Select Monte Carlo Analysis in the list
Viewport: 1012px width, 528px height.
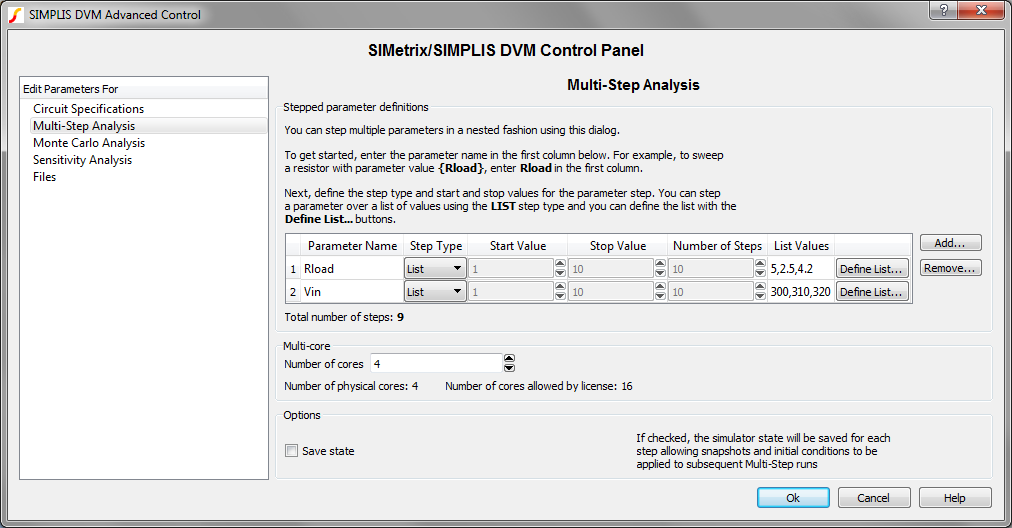(89, 143)
